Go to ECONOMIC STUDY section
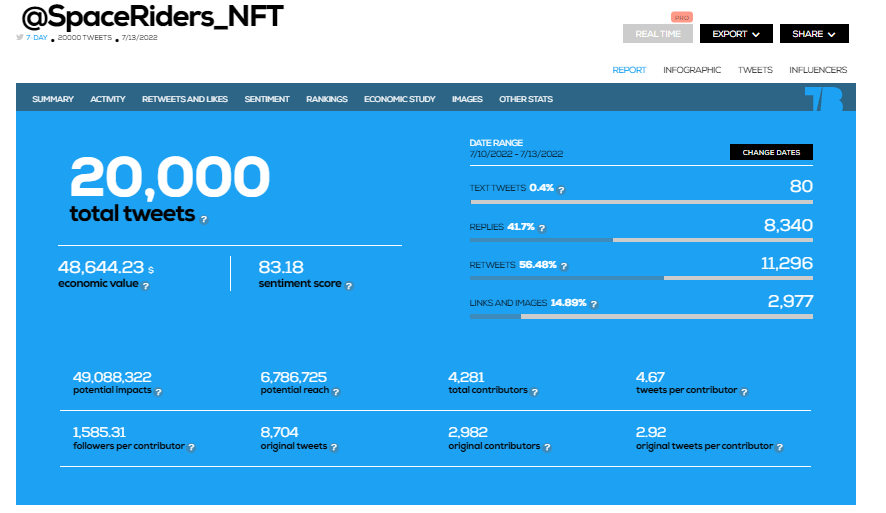Screen dimensions: 886x513 tap(399, 99)
